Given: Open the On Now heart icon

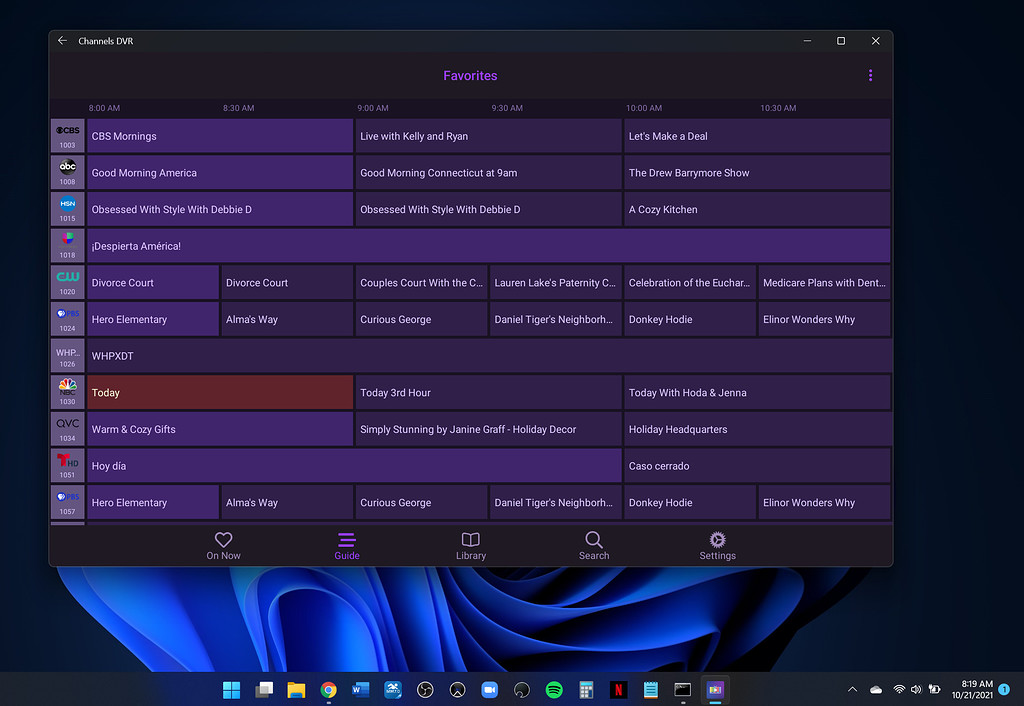Looking at the screenshot, I should tap(223, 539).
